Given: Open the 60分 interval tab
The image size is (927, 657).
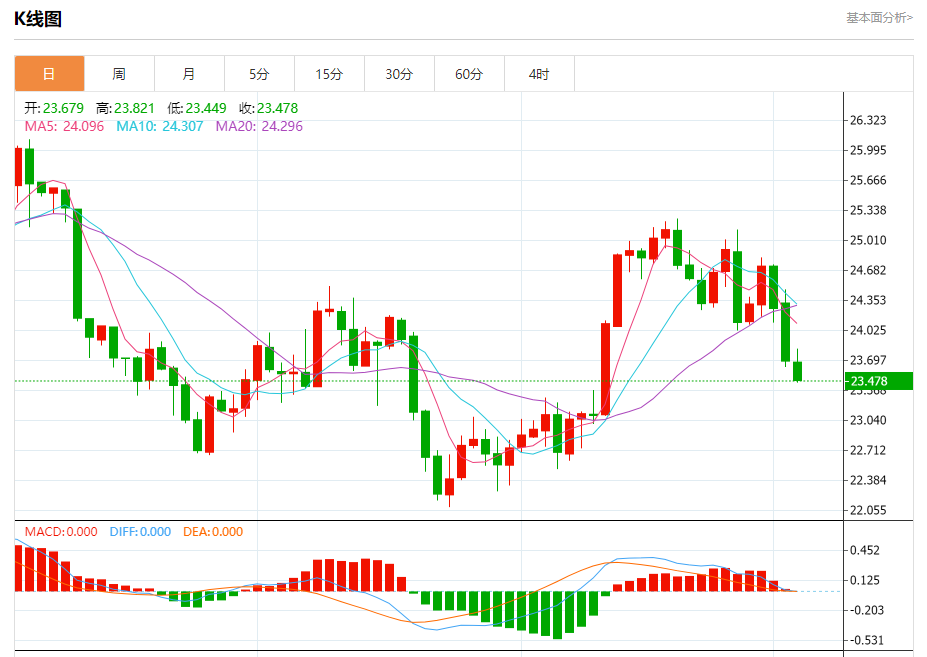Looking at the screenshot, I should 469,74.
